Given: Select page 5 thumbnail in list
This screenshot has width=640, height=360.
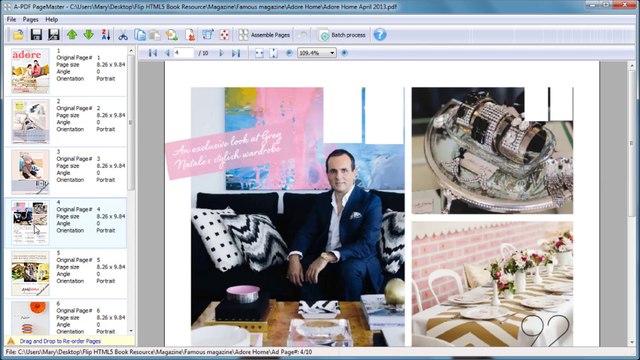Looking at the screenshot, I should tap(30, 273).
